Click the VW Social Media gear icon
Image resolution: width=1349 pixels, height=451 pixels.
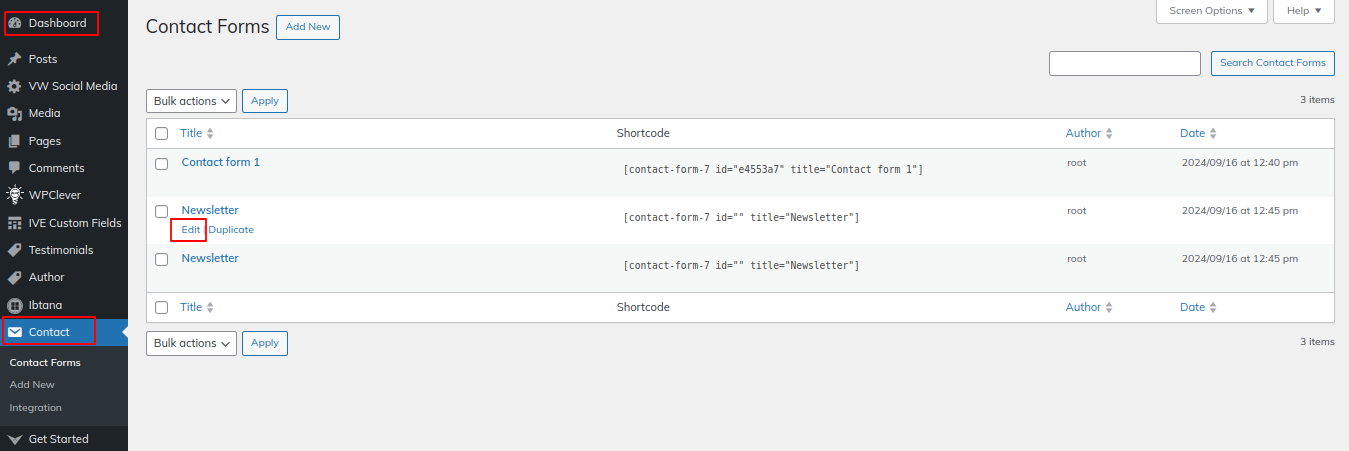(15, 86)
